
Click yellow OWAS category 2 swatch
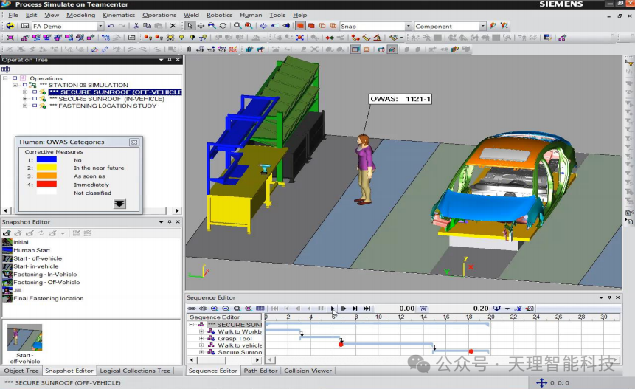click(47, 168)
